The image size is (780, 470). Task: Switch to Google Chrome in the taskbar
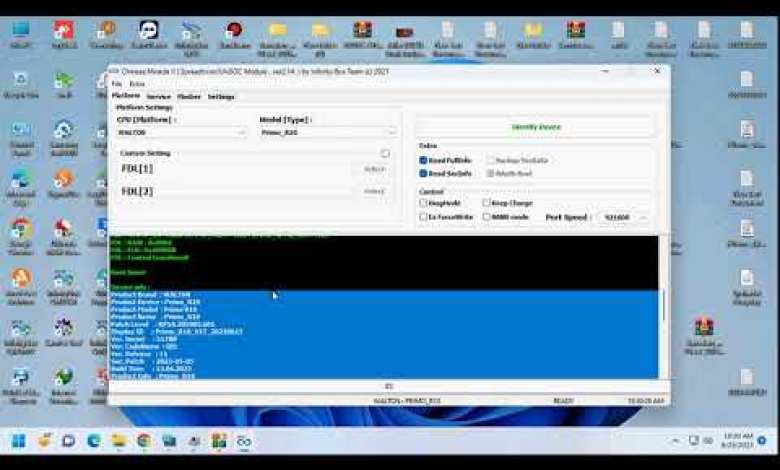(144, 441)
